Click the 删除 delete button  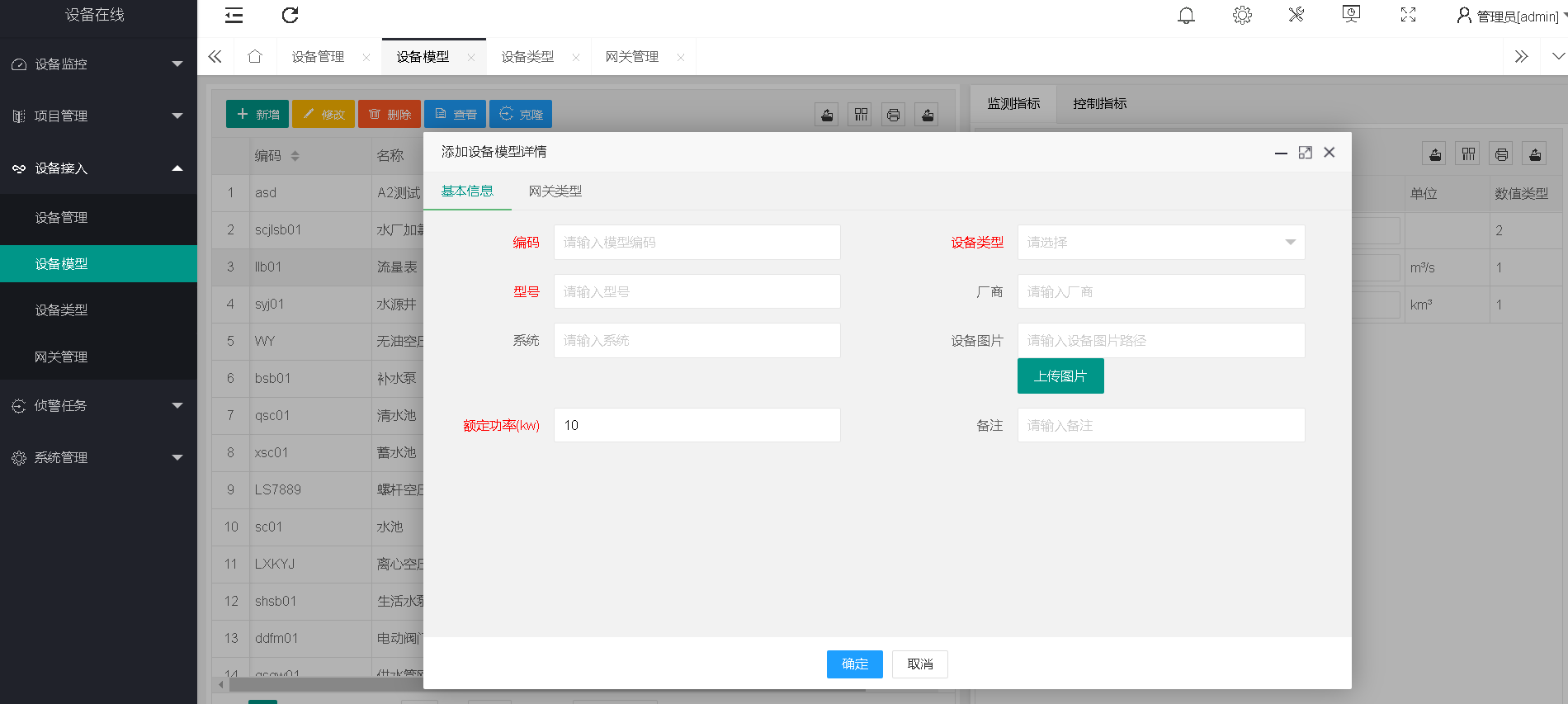pos(390,114)
